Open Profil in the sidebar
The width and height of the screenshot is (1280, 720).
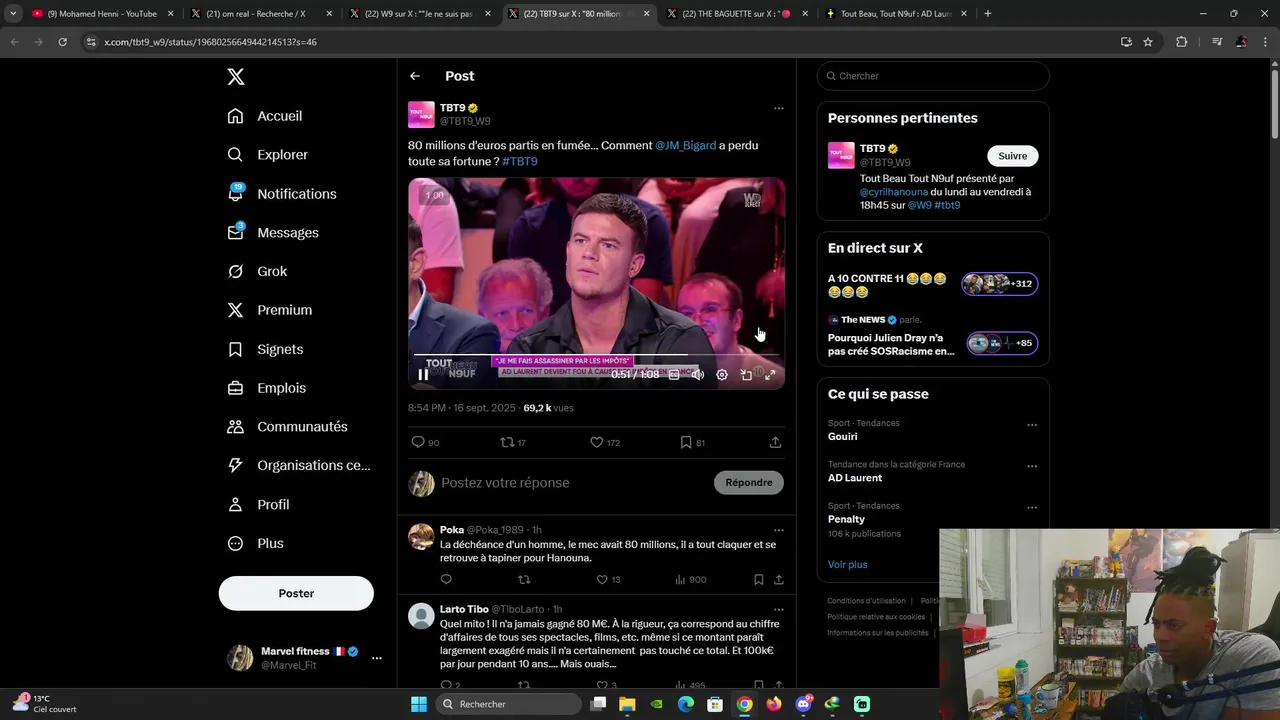(x=258, y=505)
